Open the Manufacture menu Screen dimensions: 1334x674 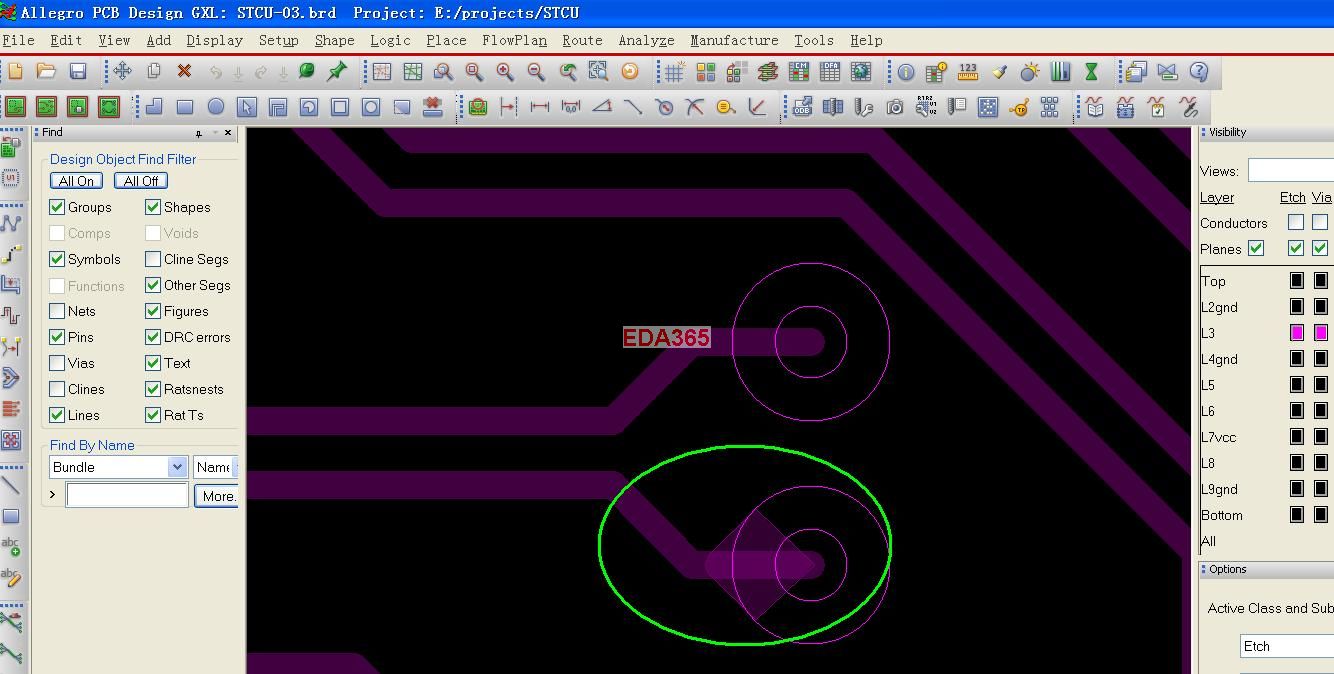point(734,40)
